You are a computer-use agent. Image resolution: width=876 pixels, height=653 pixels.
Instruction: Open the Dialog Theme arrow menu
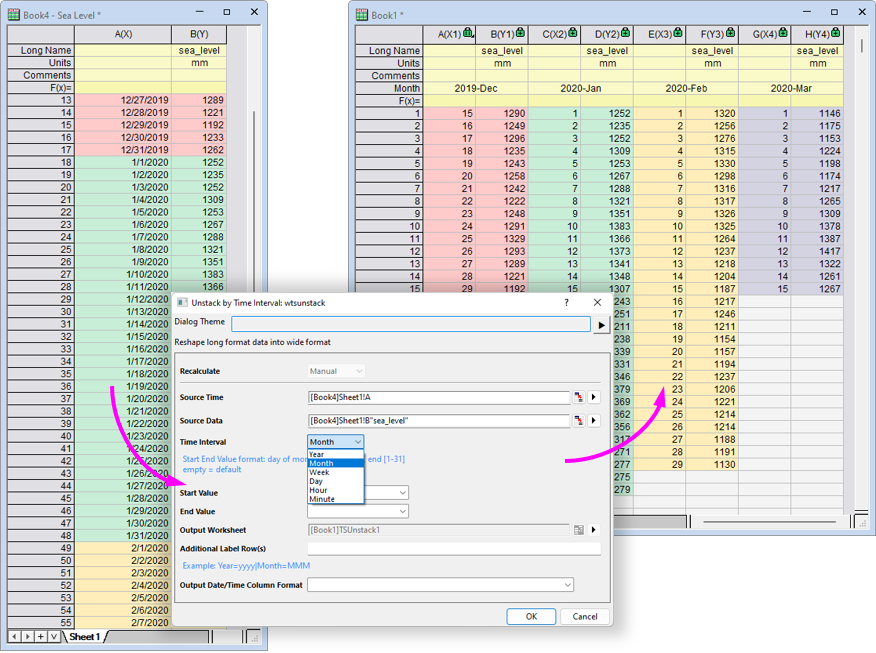pos(601,324)
